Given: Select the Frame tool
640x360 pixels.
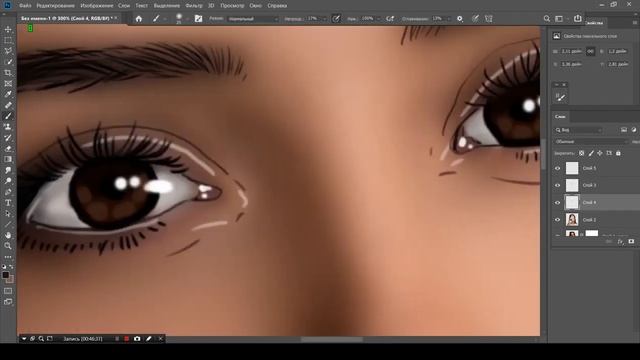Looking at the screenshot, I should tap(8, 84).
